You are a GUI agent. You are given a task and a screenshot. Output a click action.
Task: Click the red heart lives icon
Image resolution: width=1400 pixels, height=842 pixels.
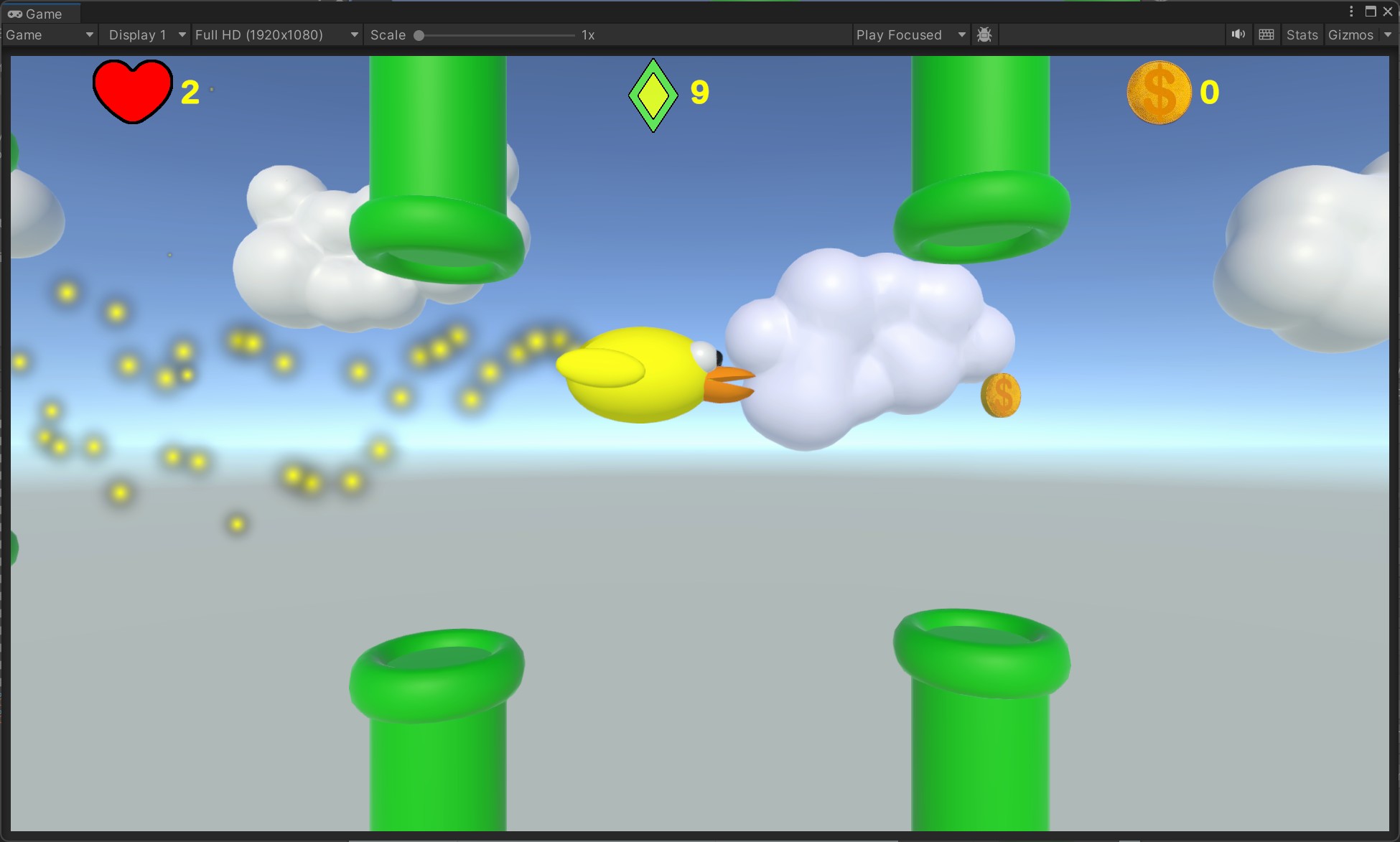(132, 91)
